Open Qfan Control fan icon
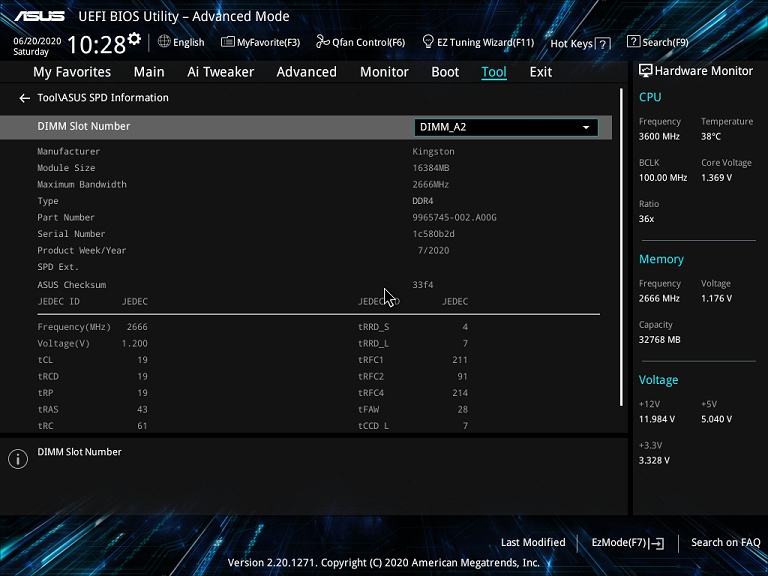Image resolution: width=768 pixels, height=576 pixels. click(323, 42)
